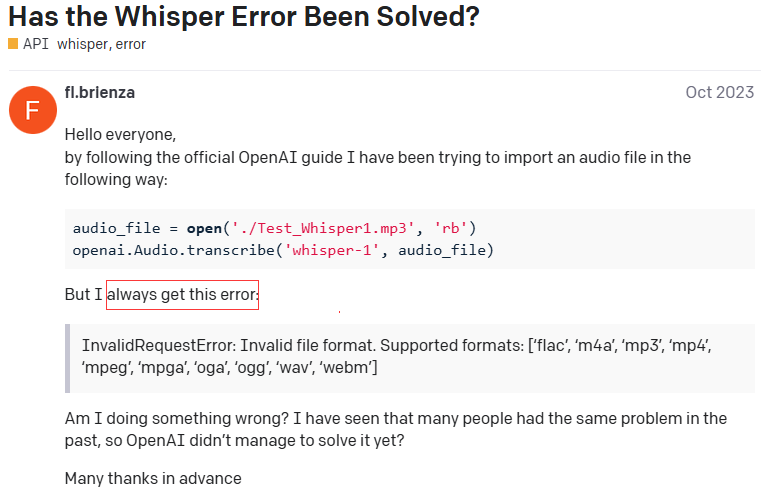Click the openai.Audio.transcribe code line
This screenshot has width=761, height=491.
tap(283, 248)
